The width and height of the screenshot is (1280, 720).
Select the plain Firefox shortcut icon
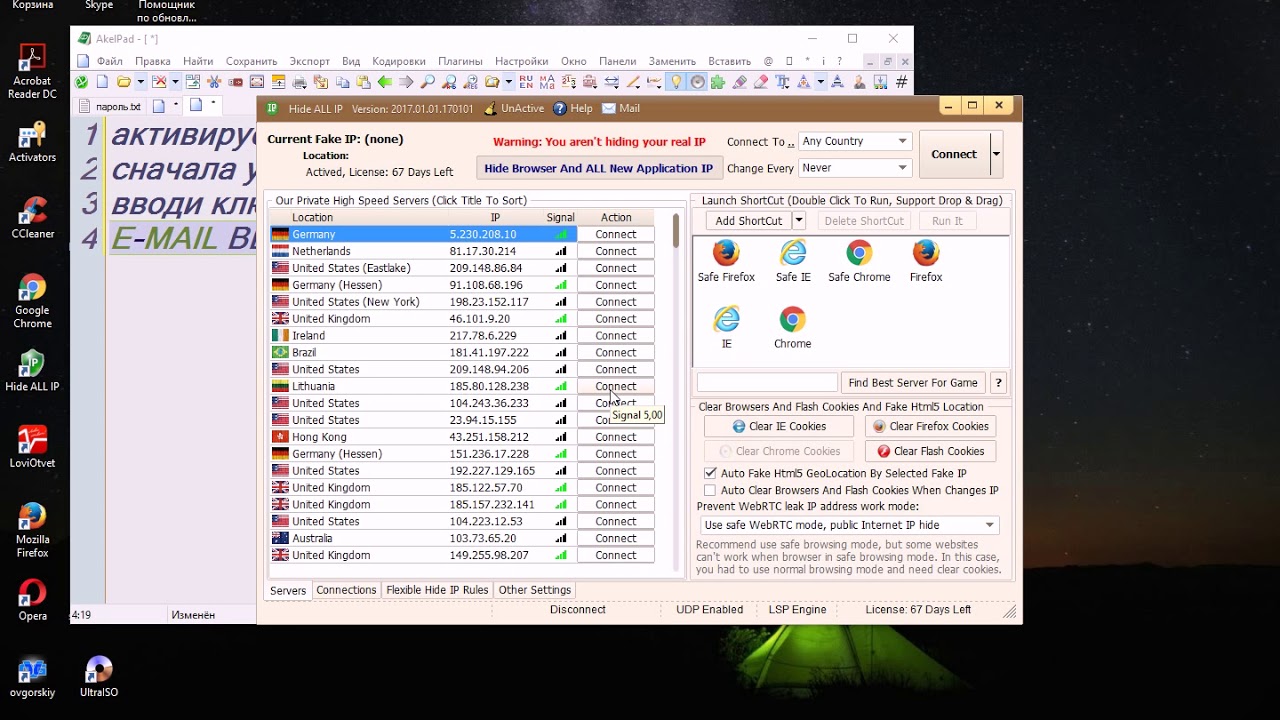(x=926, y=253)
